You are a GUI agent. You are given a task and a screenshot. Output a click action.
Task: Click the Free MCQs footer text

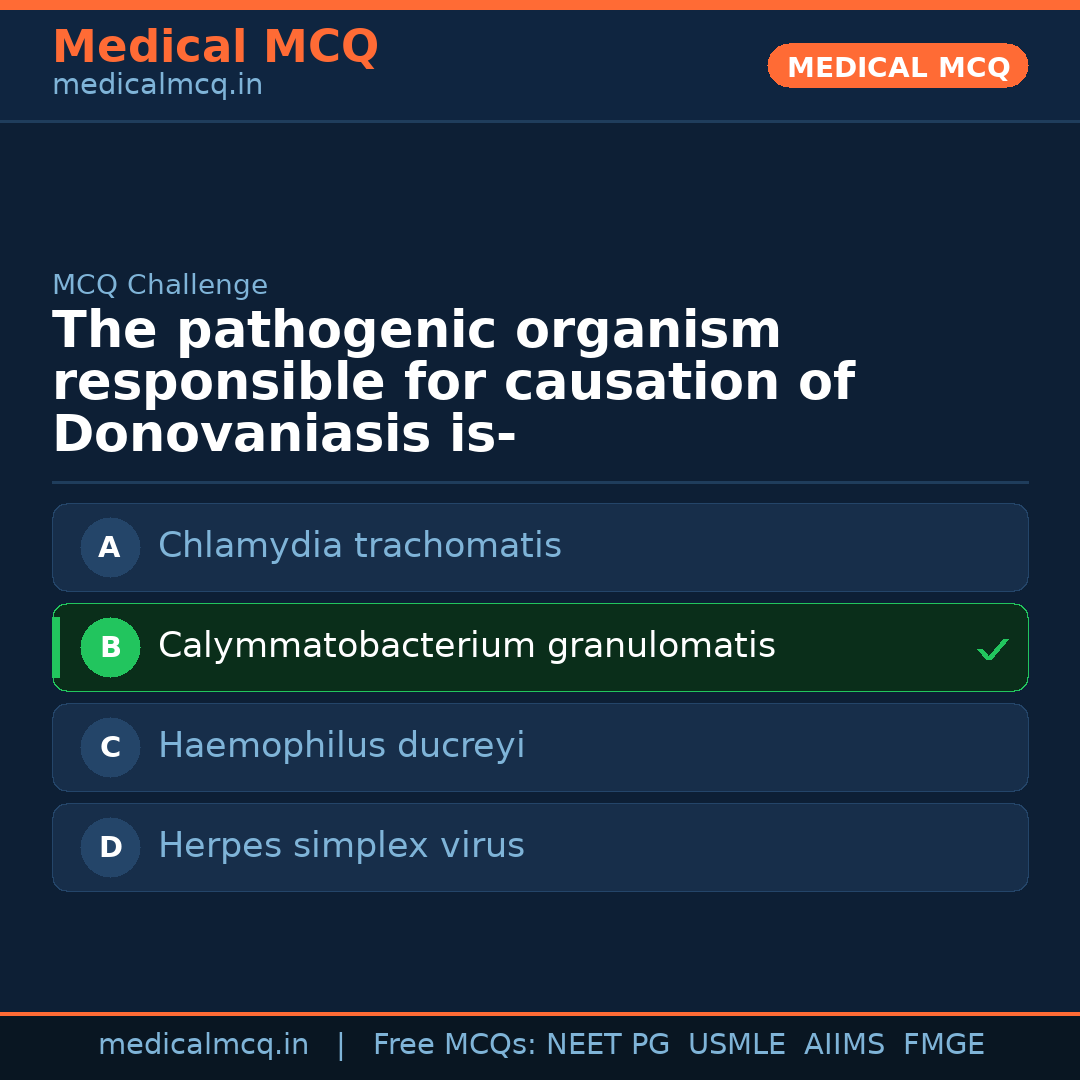(454, 1045)
